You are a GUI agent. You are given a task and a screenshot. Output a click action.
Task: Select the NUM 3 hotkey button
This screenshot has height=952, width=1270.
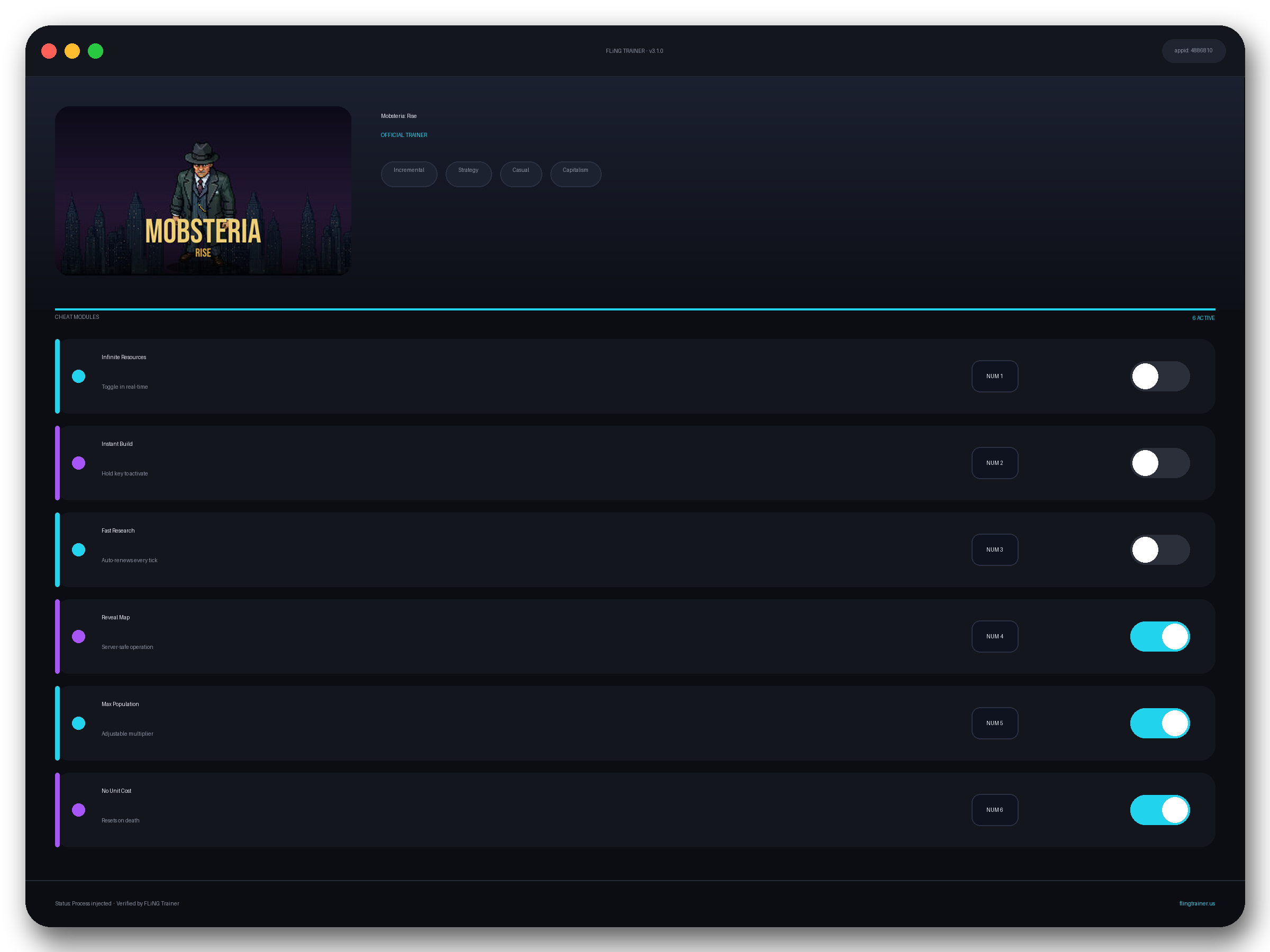coord(994,550)
